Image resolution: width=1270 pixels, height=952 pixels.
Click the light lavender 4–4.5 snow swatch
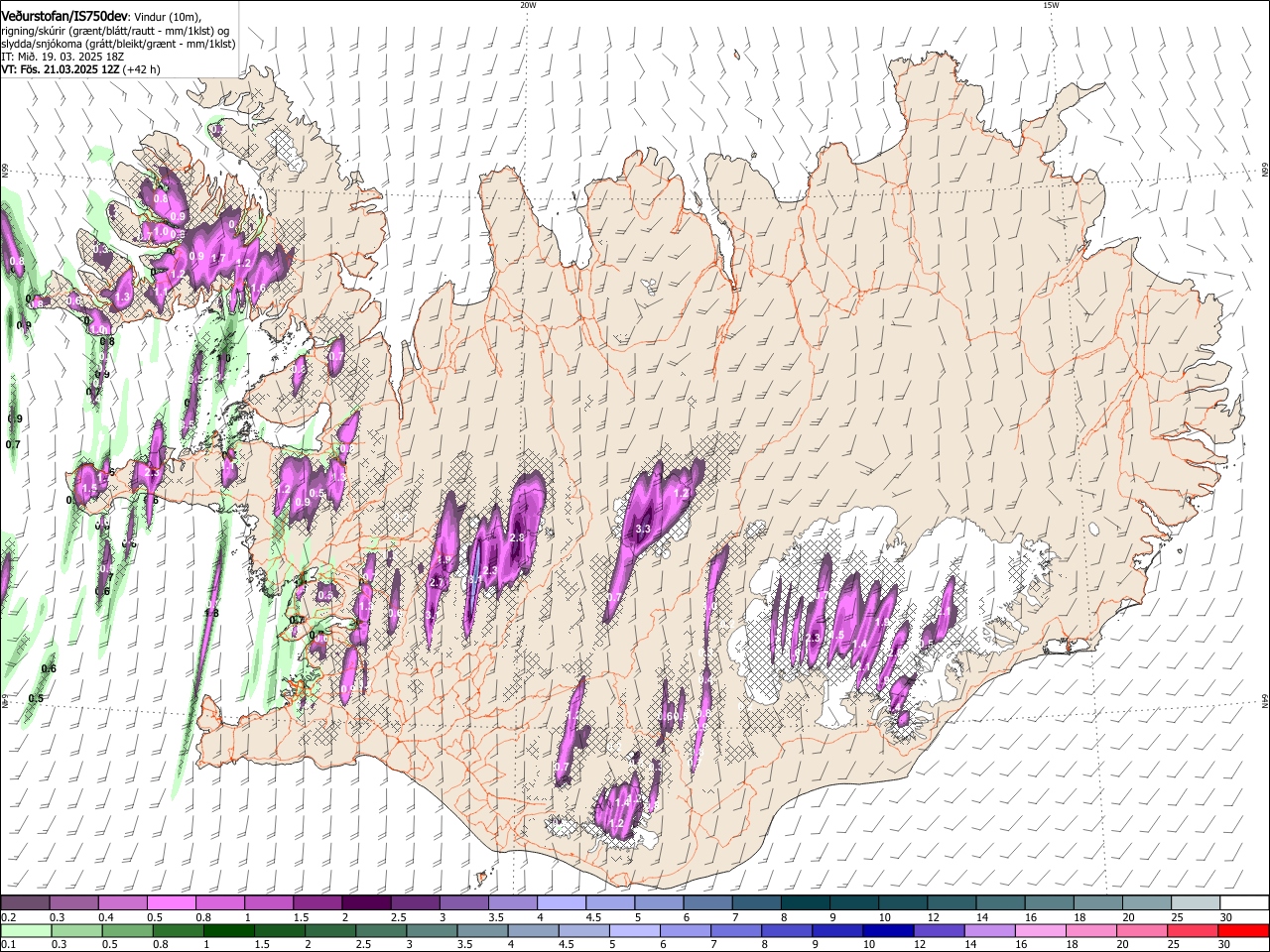pyautogui.click(x=560, y=903)
